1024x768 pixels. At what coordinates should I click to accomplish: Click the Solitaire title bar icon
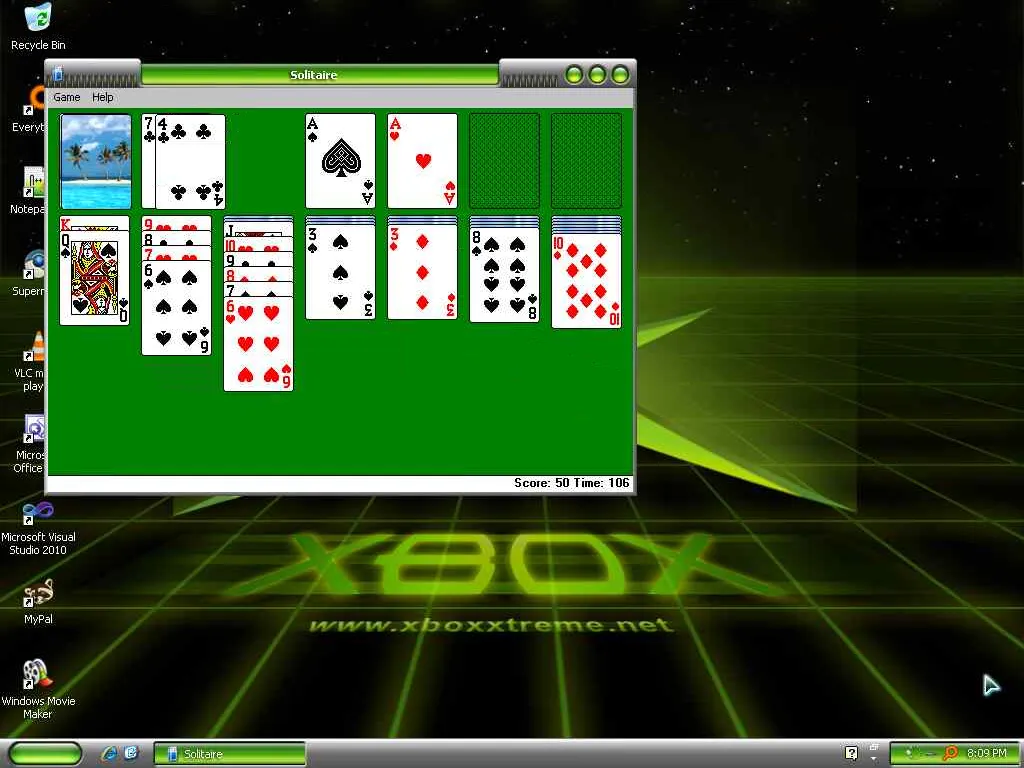point(57,73)
